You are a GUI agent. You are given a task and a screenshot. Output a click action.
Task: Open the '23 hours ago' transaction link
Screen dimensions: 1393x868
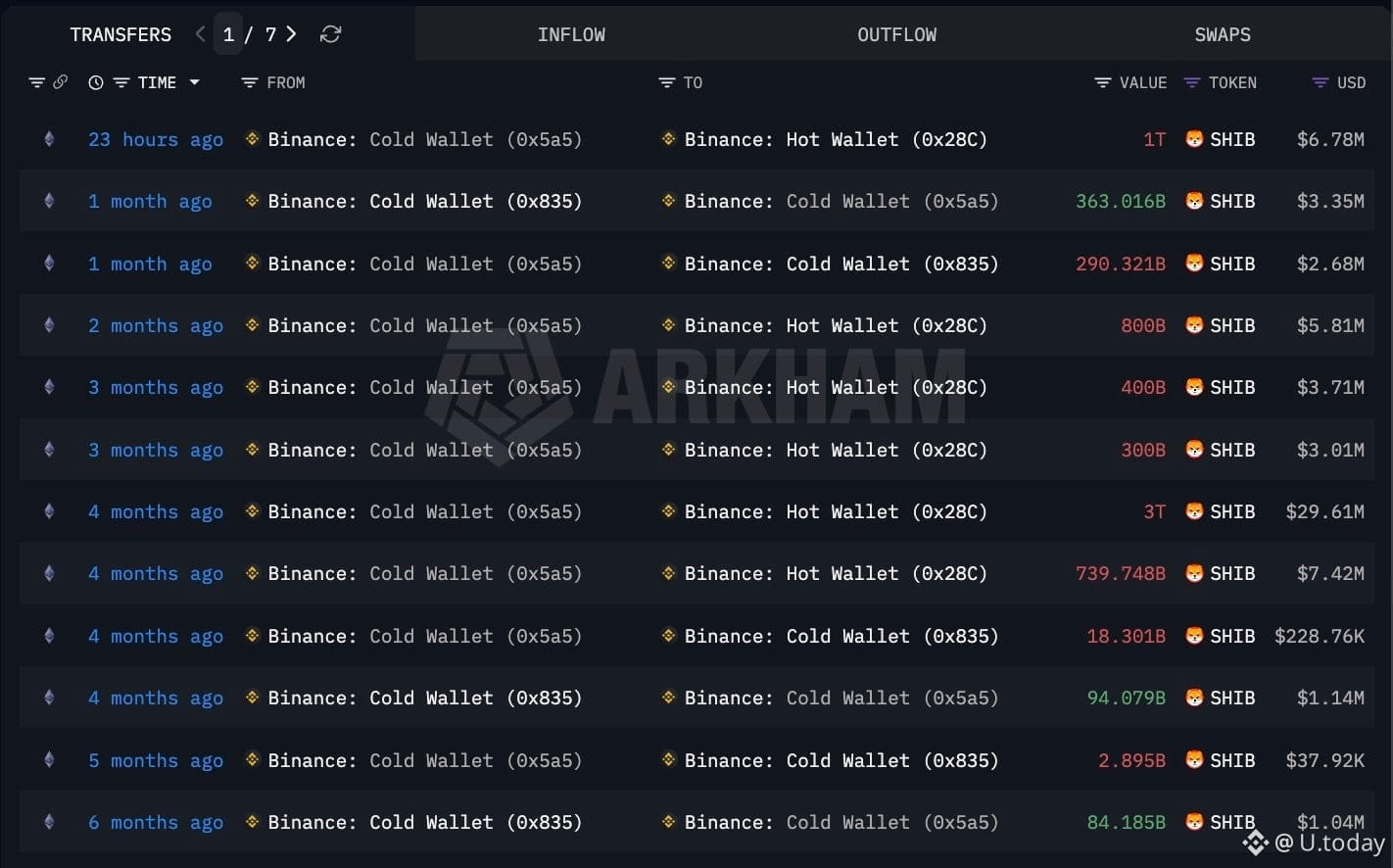(x=156, y=139)
